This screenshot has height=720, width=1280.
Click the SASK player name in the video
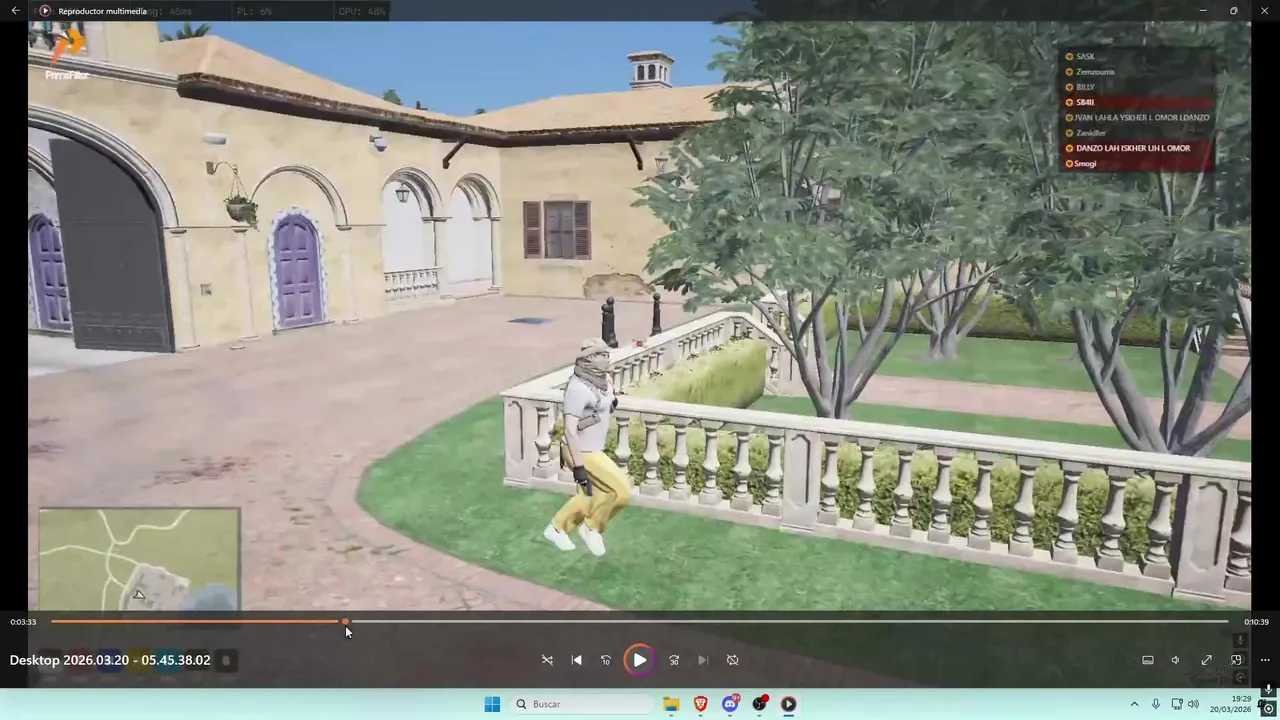click(x=1085, y=57)
